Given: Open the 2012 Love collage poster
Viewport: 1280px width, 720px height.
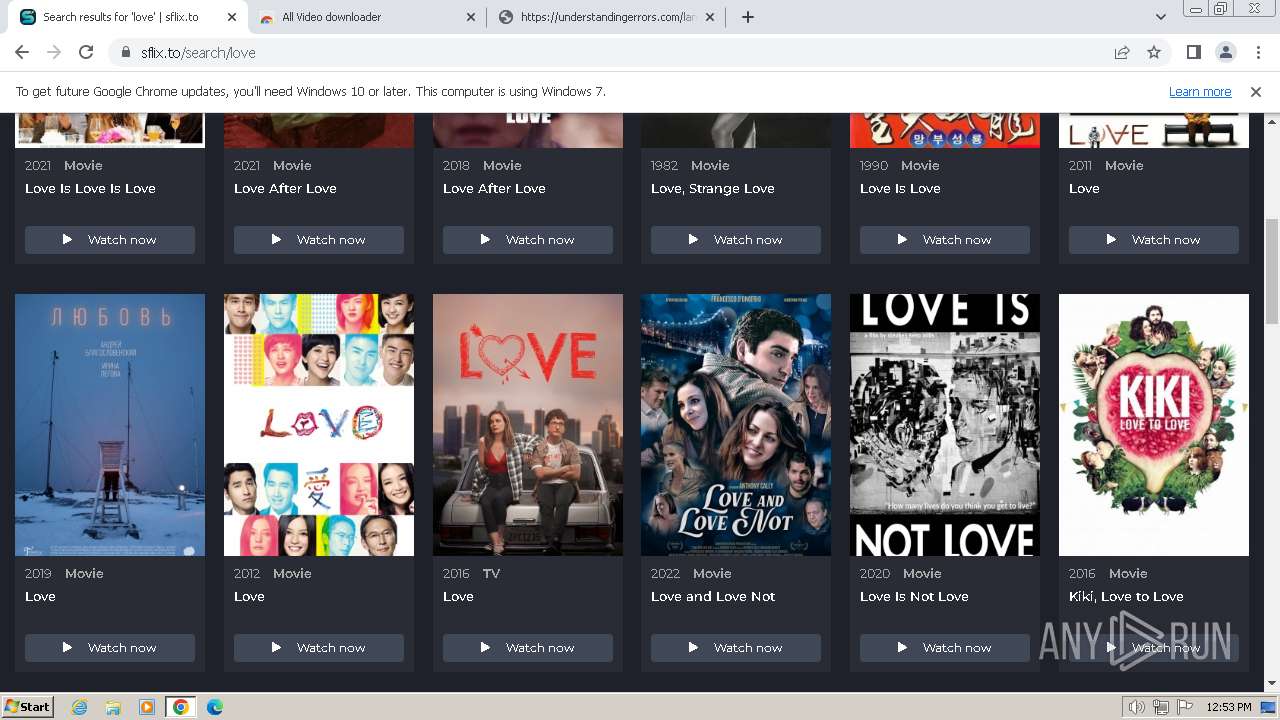Looking at the screenshot, I should 319,425.
